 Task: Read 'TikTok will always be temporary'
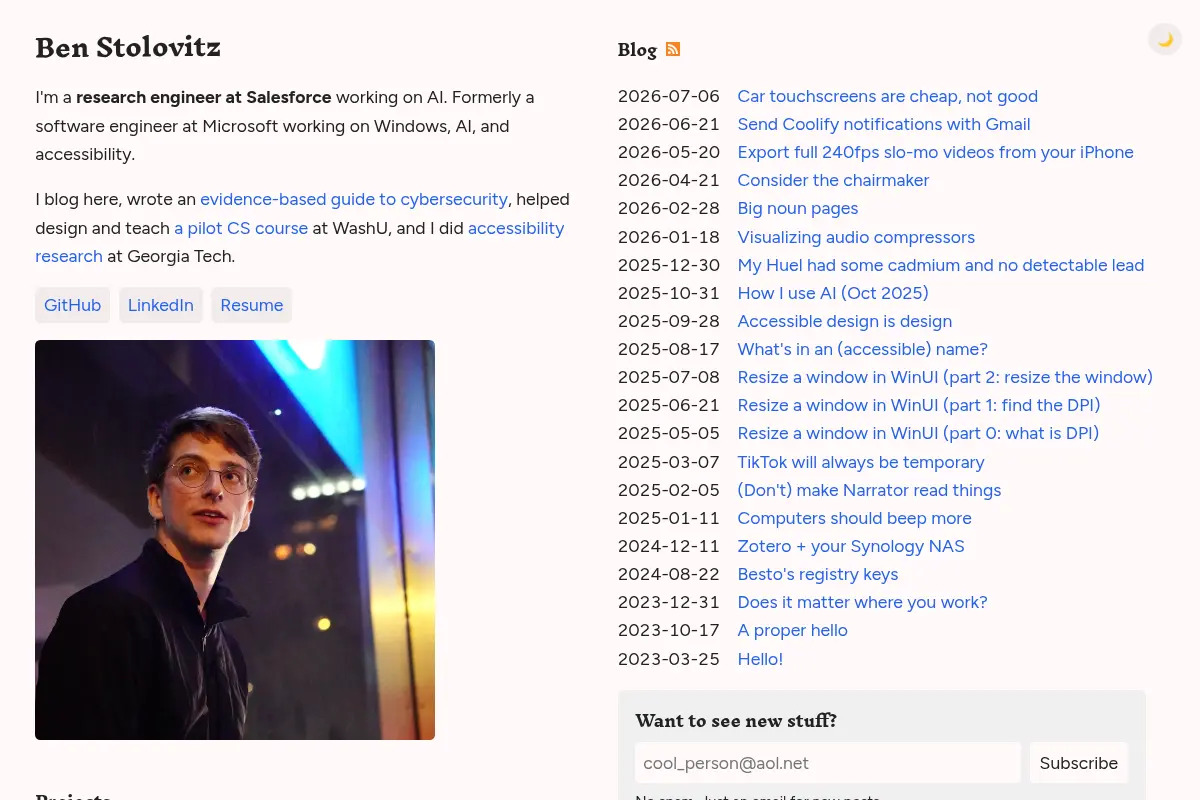(861, 462)
